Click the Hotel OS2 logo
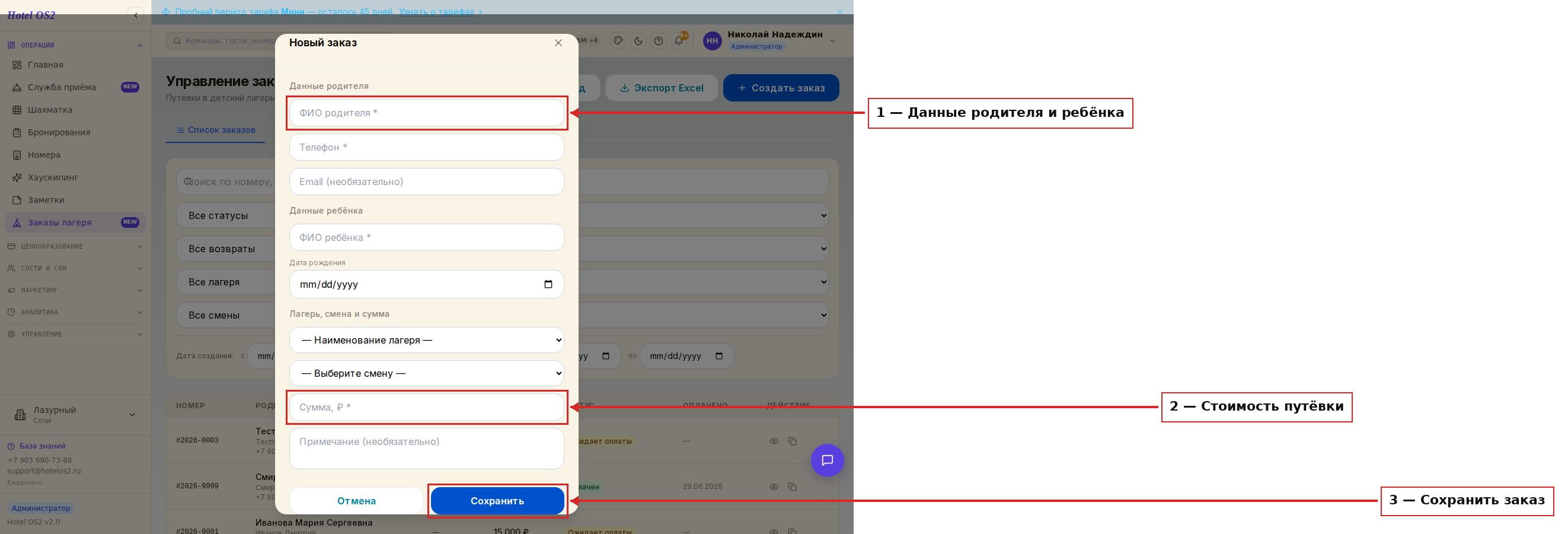 [x=31, y=15]
